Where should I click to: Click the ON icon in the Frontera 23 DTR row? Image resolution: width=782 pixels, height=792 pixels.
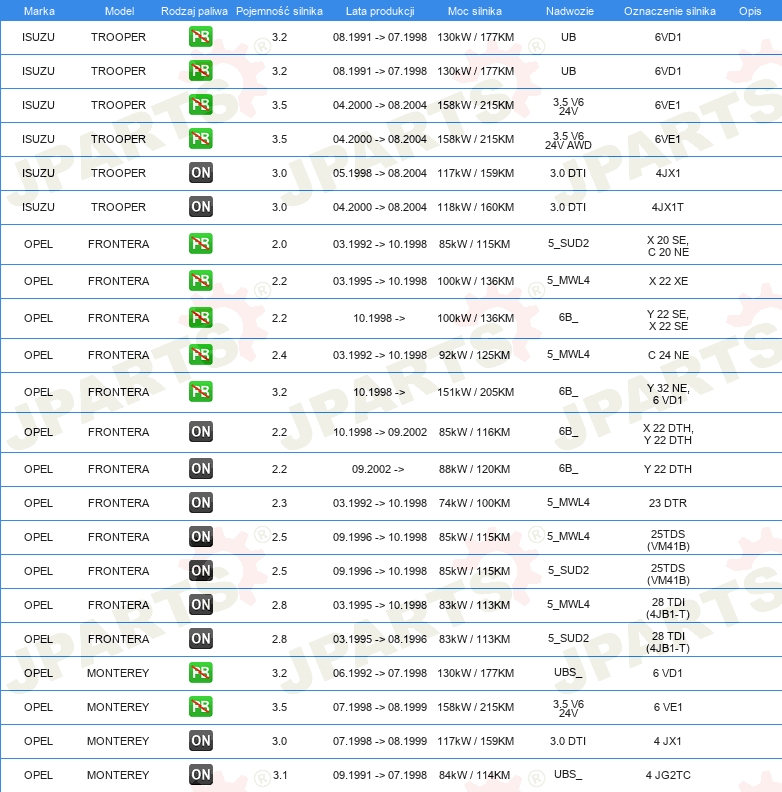click(201, 503)
